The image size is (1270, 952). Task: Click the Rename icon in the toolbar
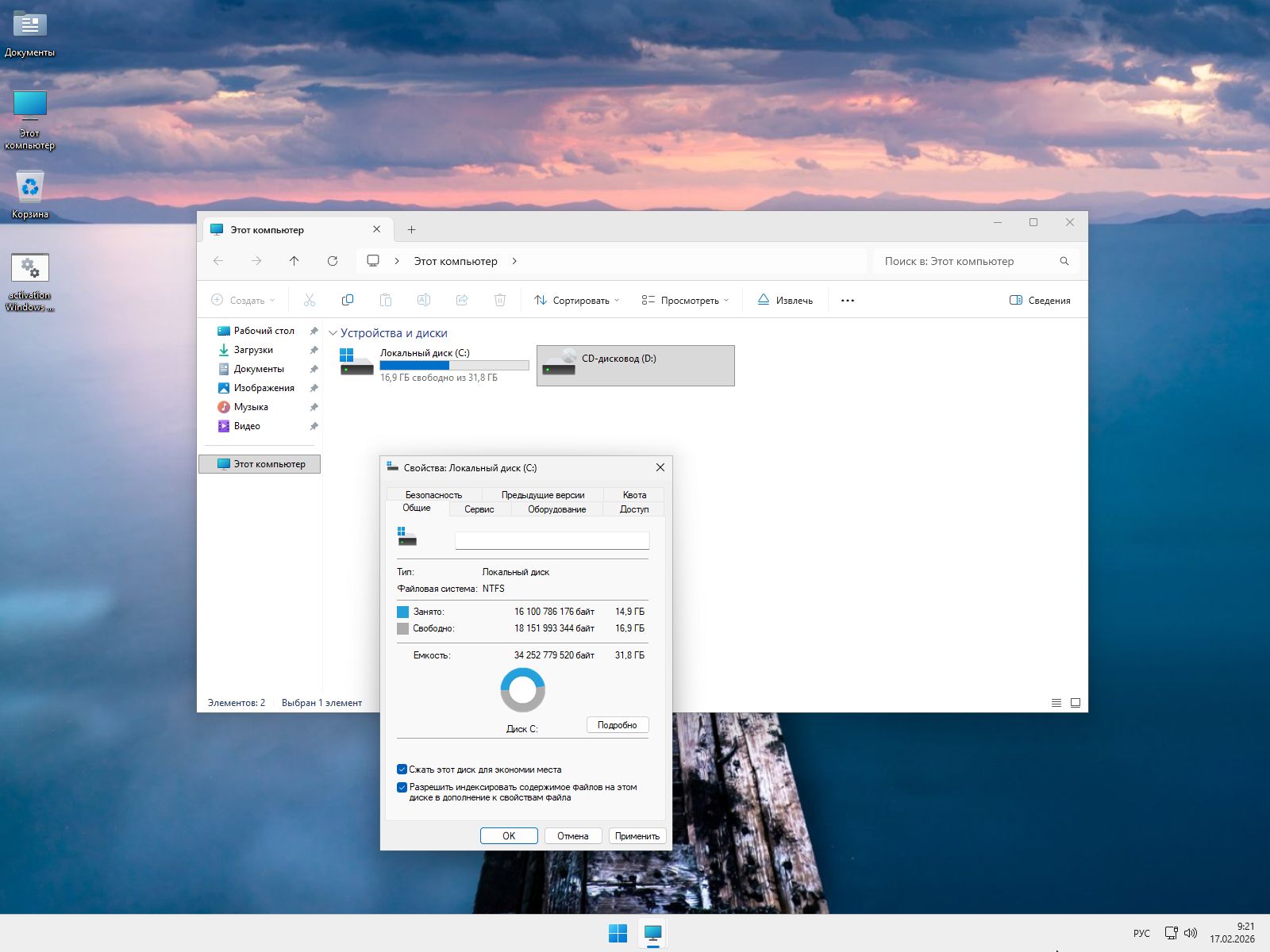coord(424,300)
